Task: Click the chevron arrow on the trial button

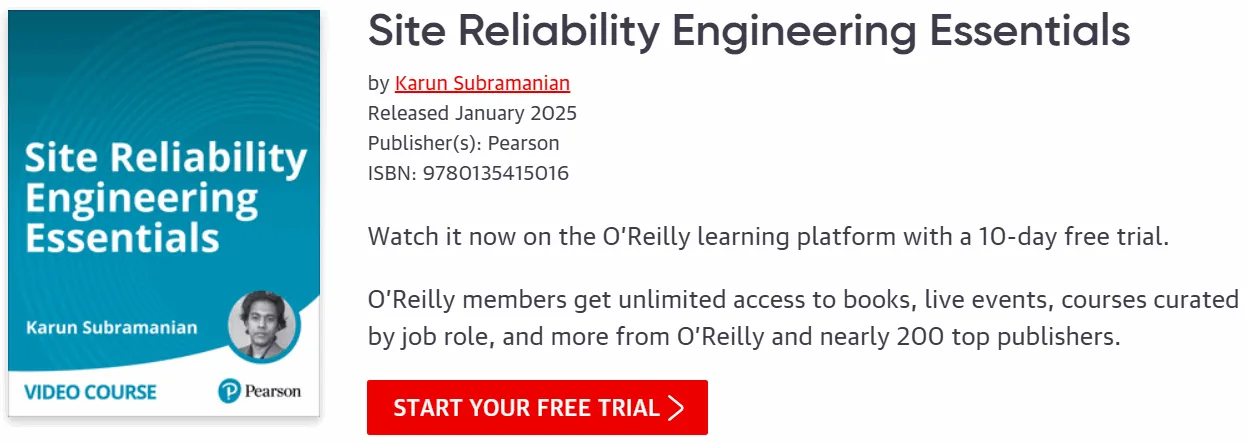Action: [677, 407]
